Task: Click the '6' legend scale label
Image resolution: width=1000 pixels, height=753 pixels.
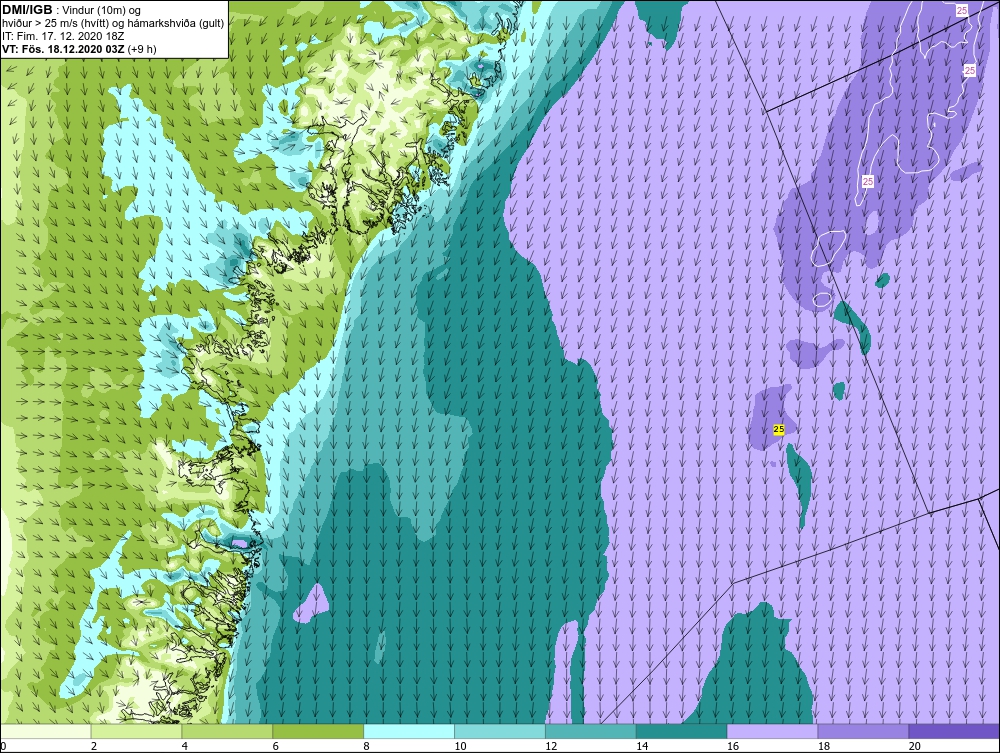Action: tap(276, 746)
